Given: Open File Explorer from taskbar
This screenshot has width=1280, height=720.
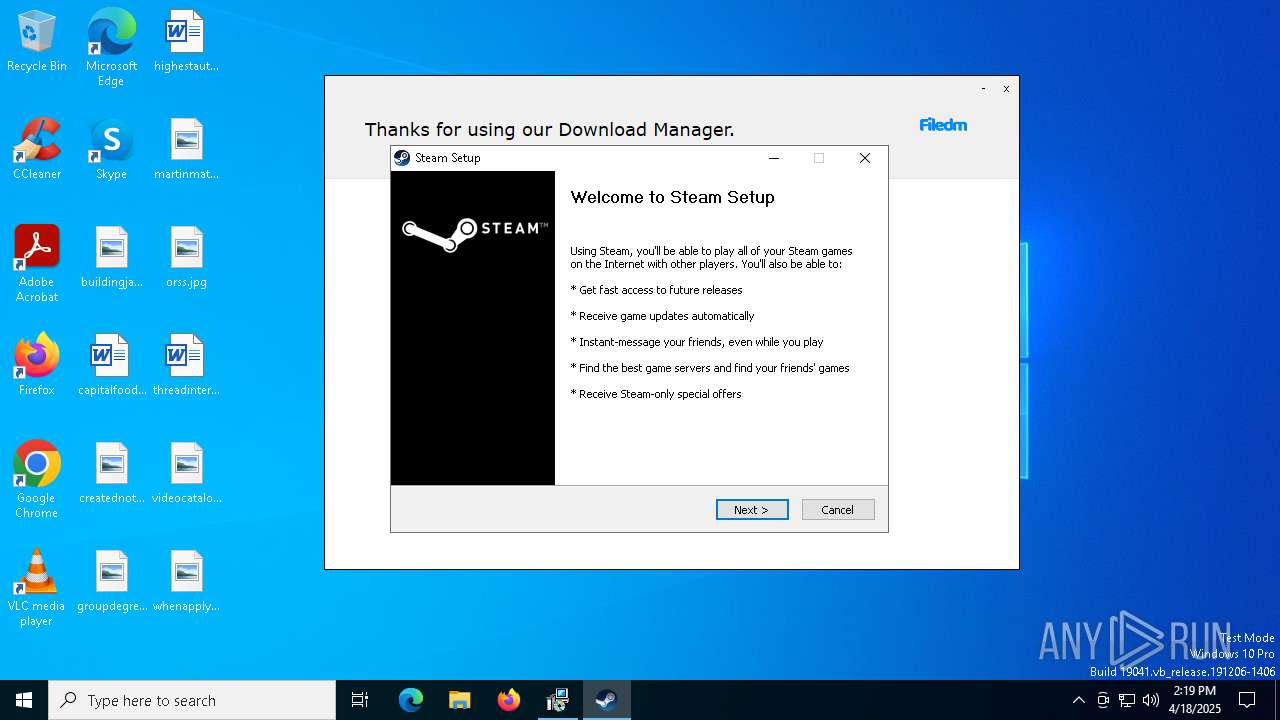Looking at the screenshot, I should click(x=459, y=700).
